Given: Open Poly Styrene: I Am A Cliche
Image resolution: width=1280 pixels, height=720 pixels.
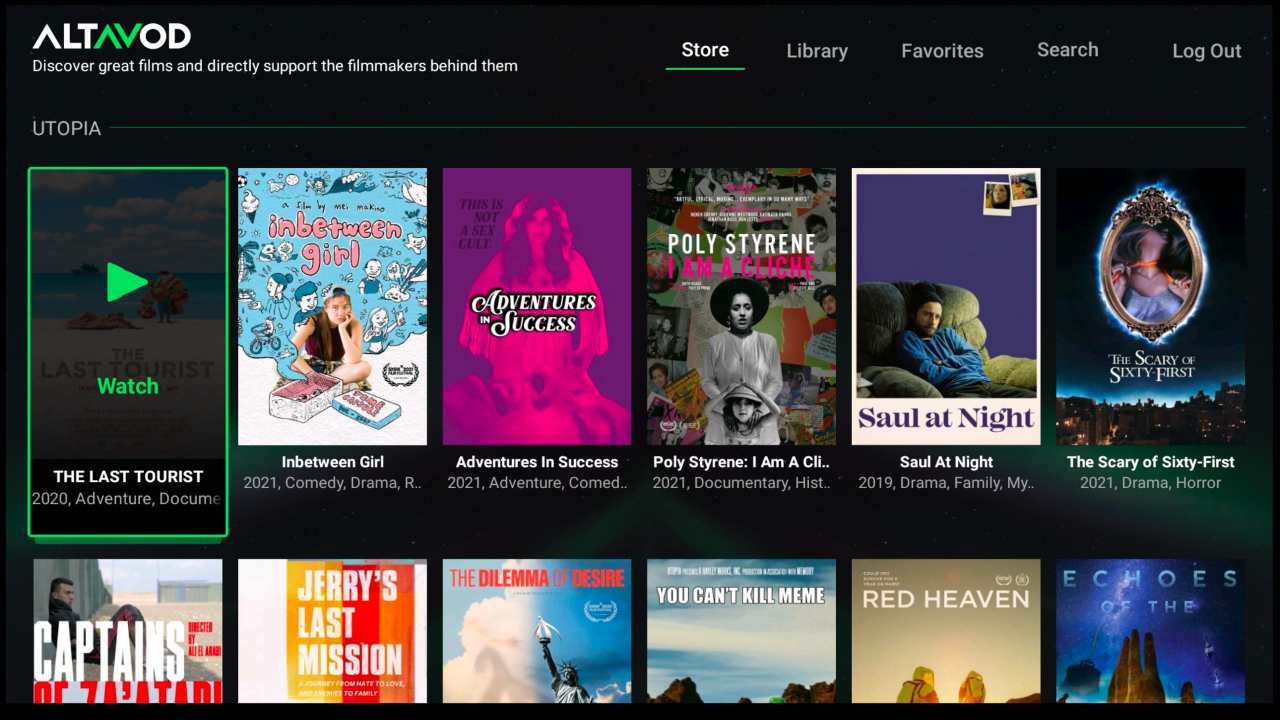Looking at the screenshot, I should 741,306.
